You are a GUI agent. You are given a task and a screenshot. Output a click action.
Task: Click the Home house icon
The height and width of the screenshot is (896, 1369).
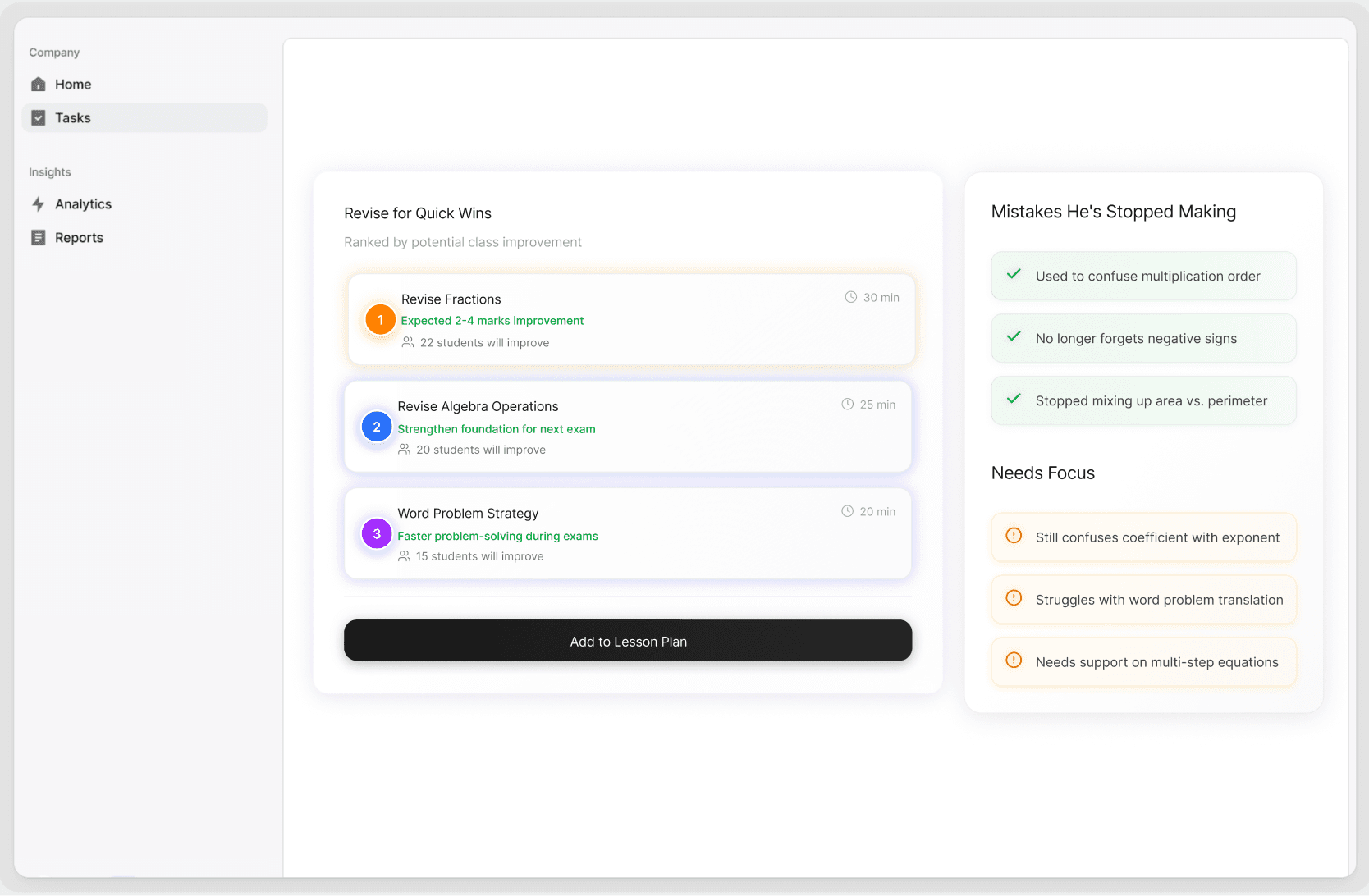[x=38, y=85]
